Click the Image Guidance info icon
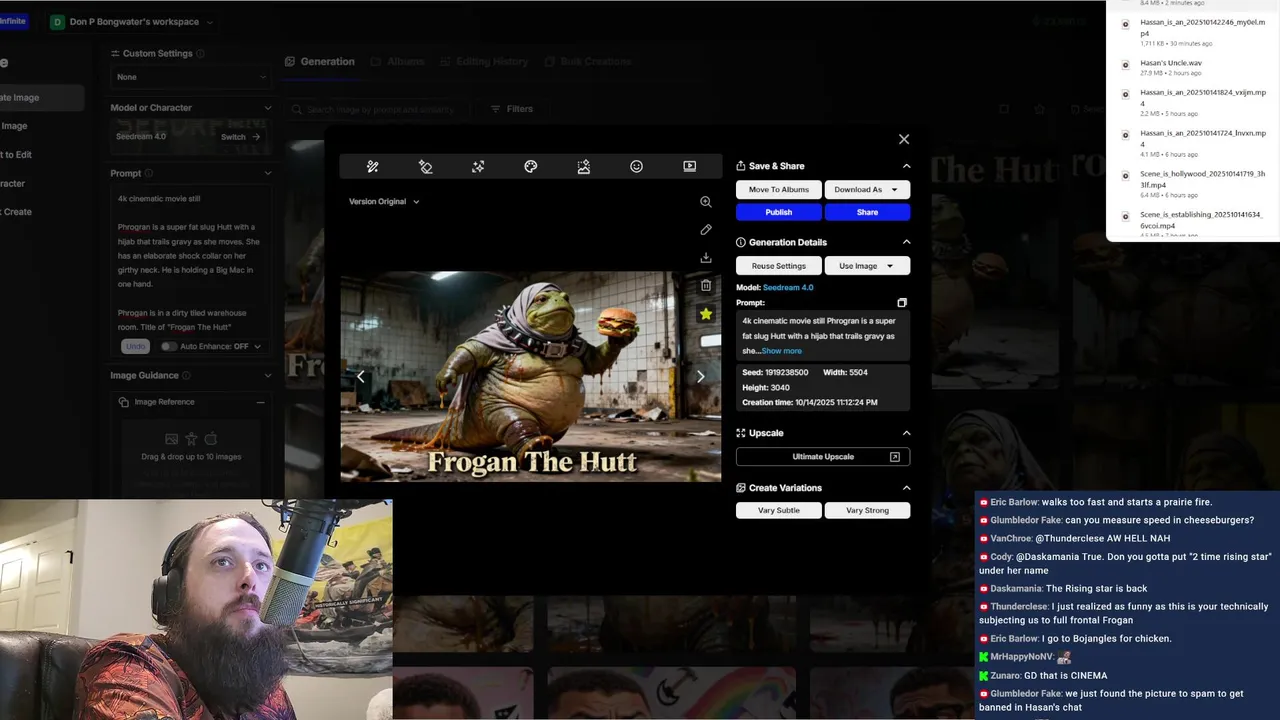Screen dimensions: 1280x720 tap(188, 376)
